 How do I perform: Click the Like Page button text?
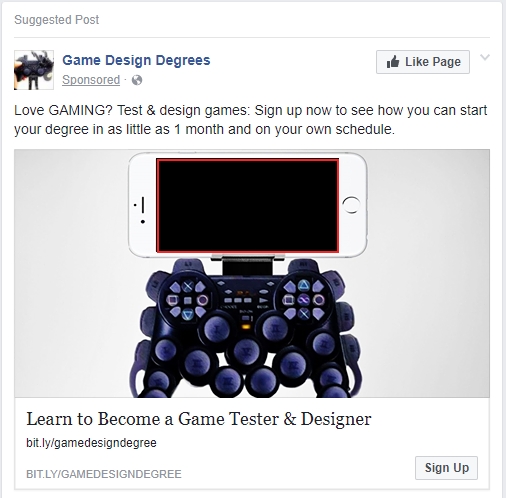(433, 62)
